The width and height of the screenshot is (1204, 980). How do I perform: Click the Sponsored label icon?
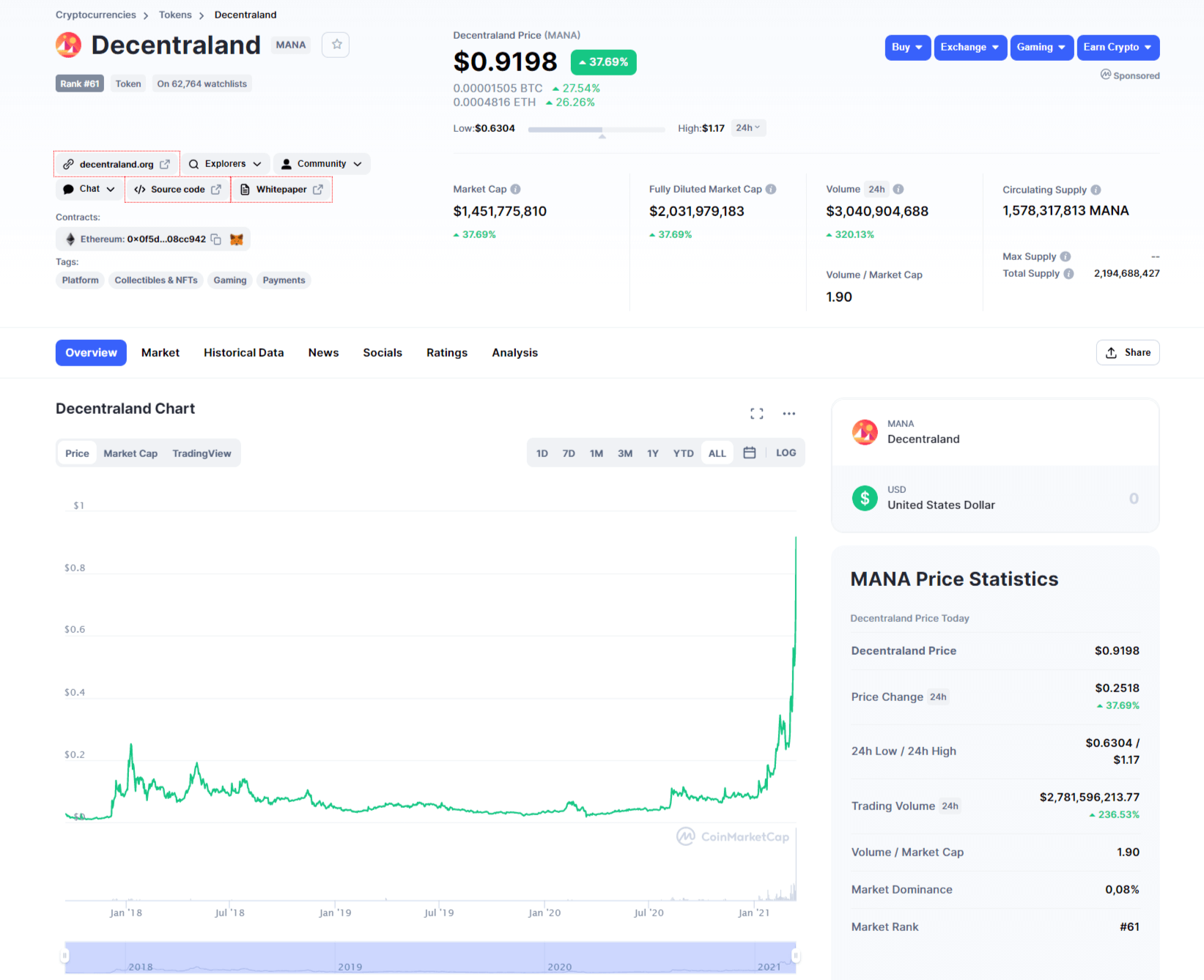[x=1105, y=75]
